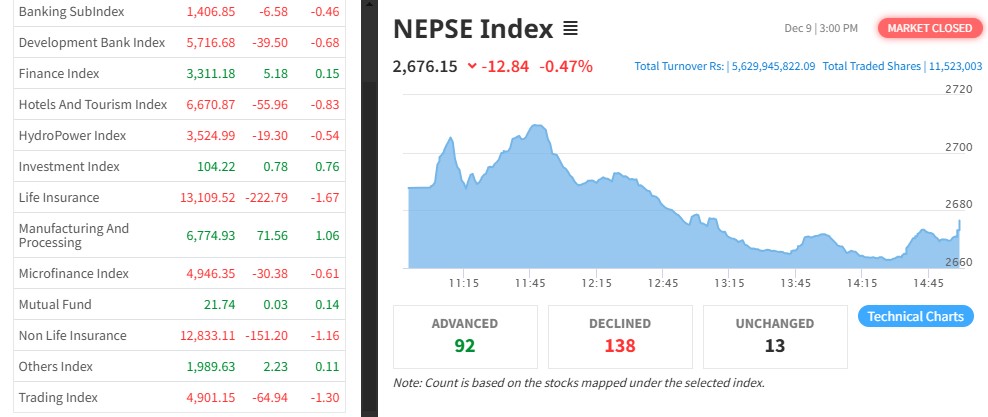
Task: Click the Unchanged 13 stocks box
Action: point(775,336)
